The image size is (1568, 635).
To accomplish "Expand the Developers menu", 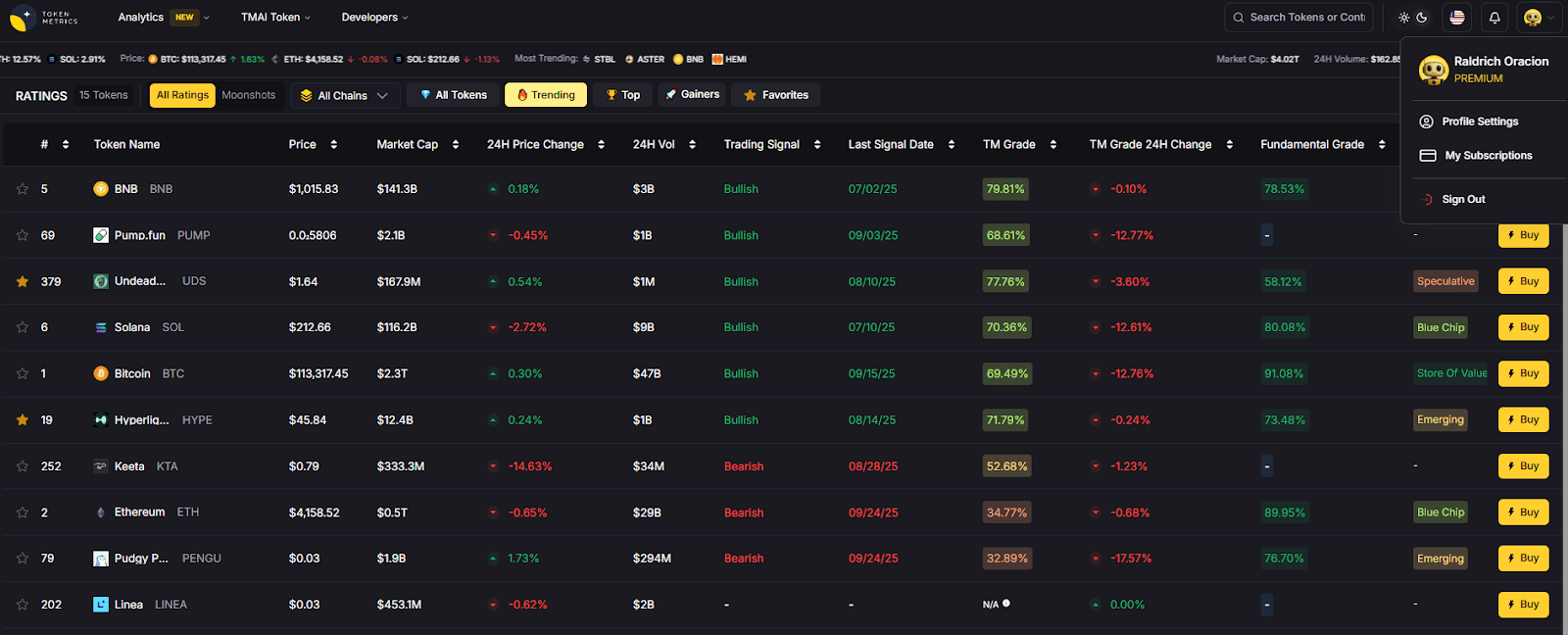I will 374,18.
